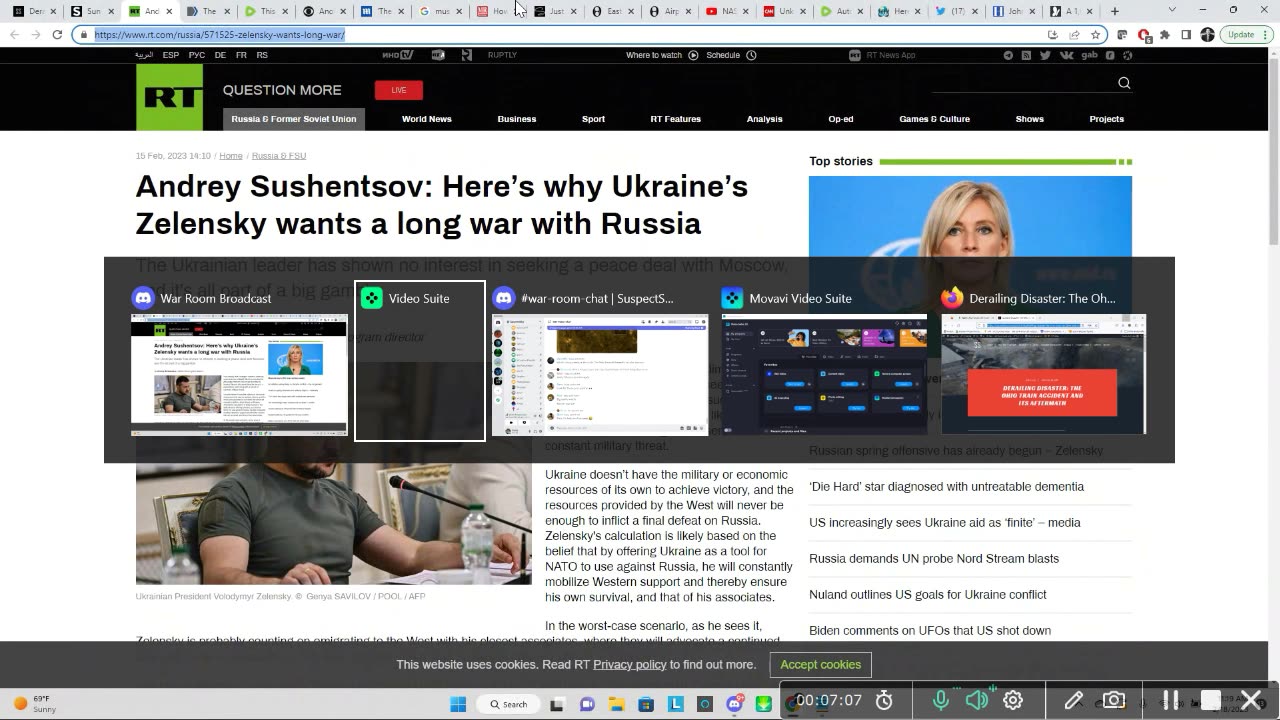1280x720 pixels.
Task: Click the browser address bar URL
Action: [220, 34]
